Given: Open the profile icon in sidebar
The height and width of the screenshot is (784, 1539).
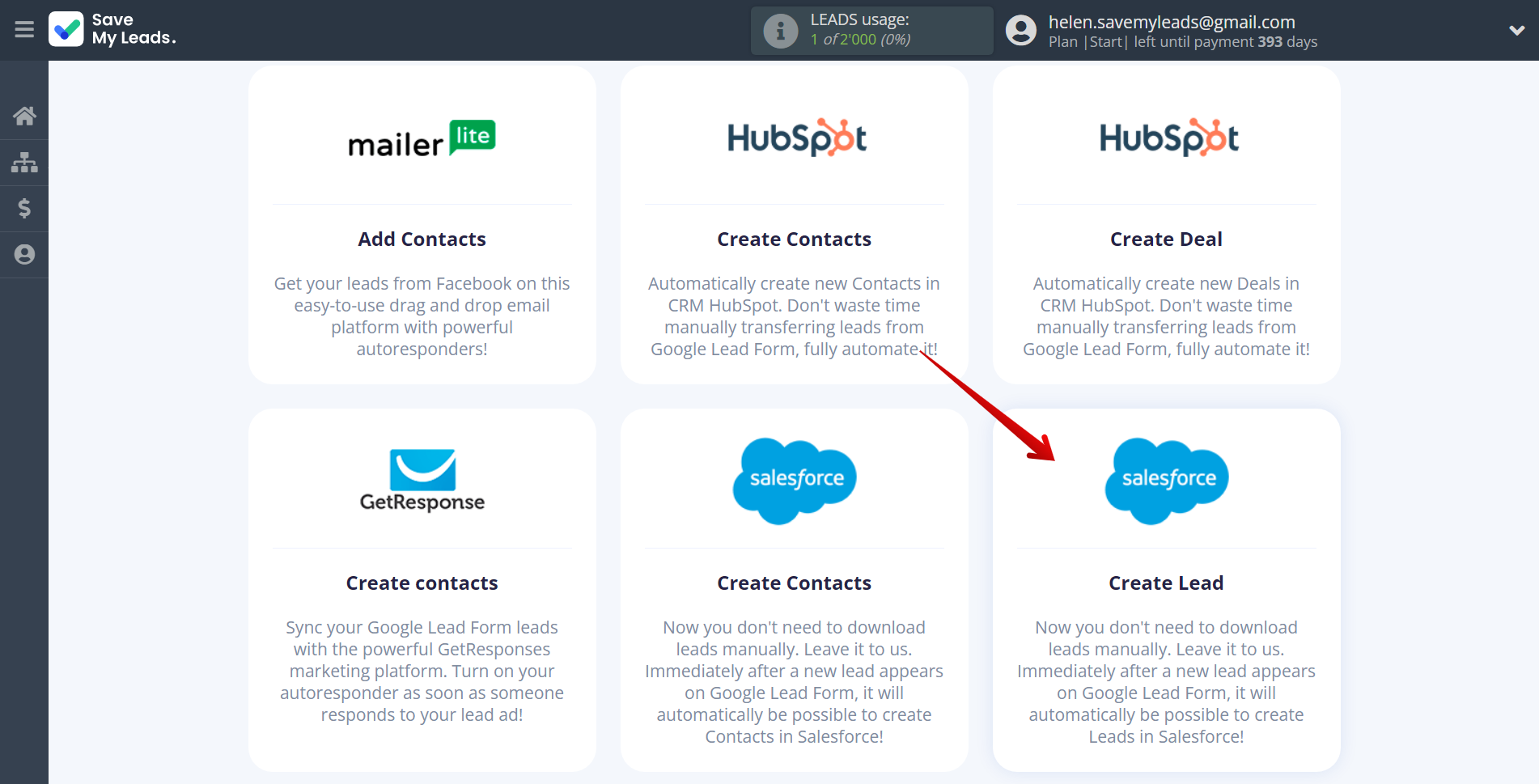Looking at the screenshot, I should point(24,255).
